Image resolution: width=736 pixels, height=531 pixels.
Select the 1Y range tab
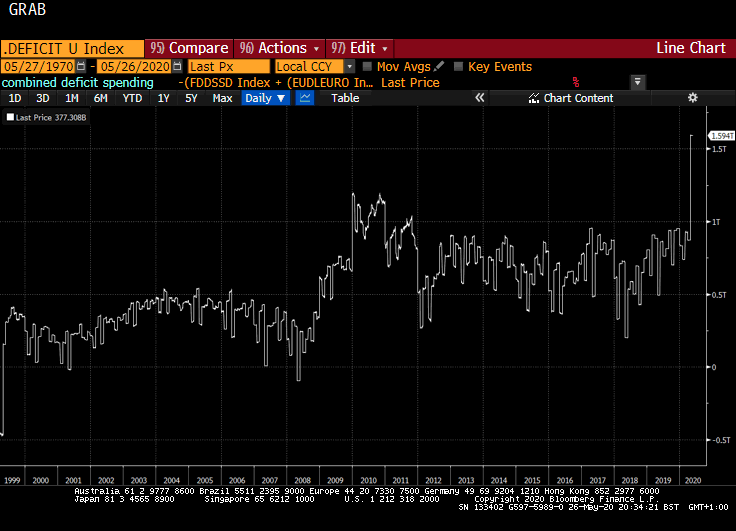pyautogui.click(x=163, y=98)
